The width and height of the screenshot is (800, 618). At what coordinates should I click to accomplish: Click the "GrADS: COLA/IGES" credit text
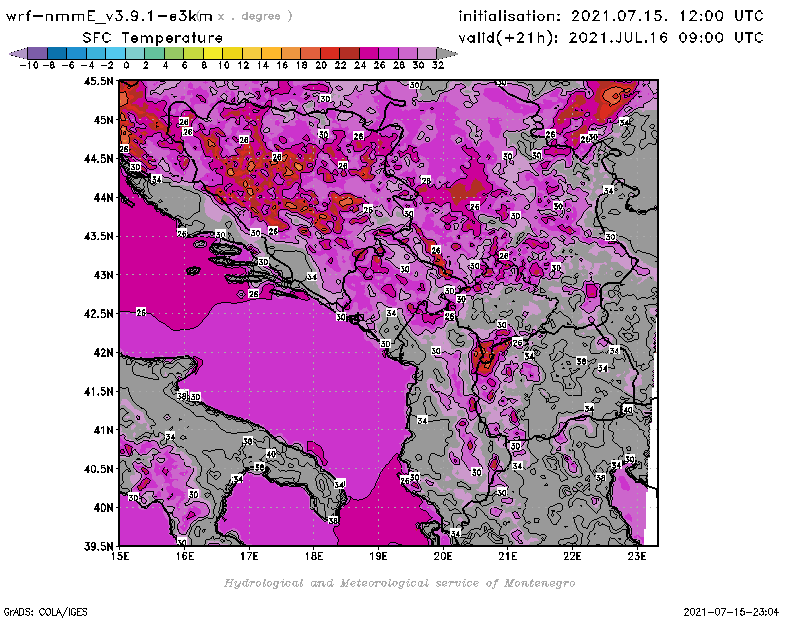pyautogui.click(x=45, y=611)
